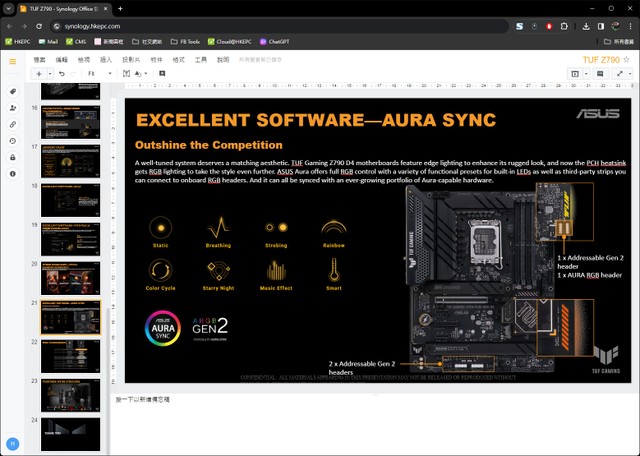Select slide 22 thumbnail
This screenshot has height=456, width=640.
pyautogui.click(x=70, y=356)
